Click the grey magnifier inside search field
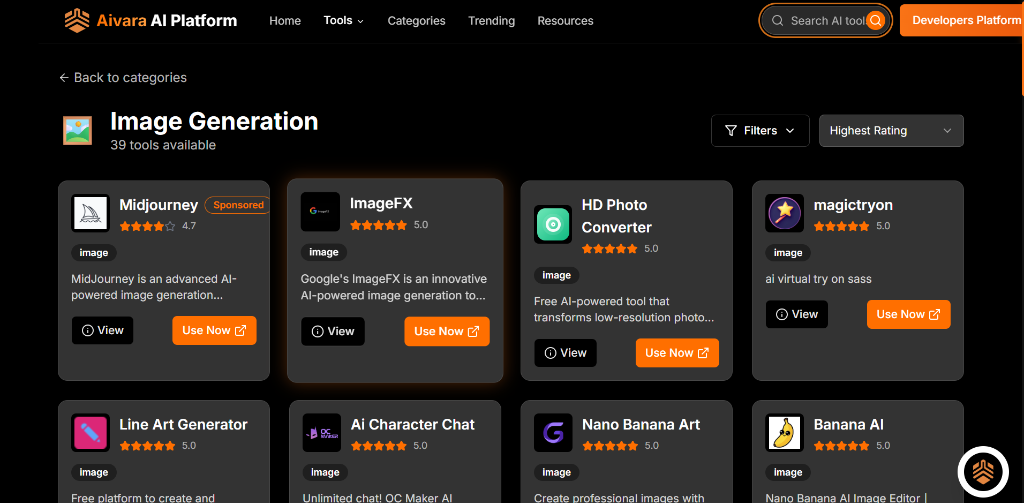This screenshot has width=1024, height=503. [777, 21]
